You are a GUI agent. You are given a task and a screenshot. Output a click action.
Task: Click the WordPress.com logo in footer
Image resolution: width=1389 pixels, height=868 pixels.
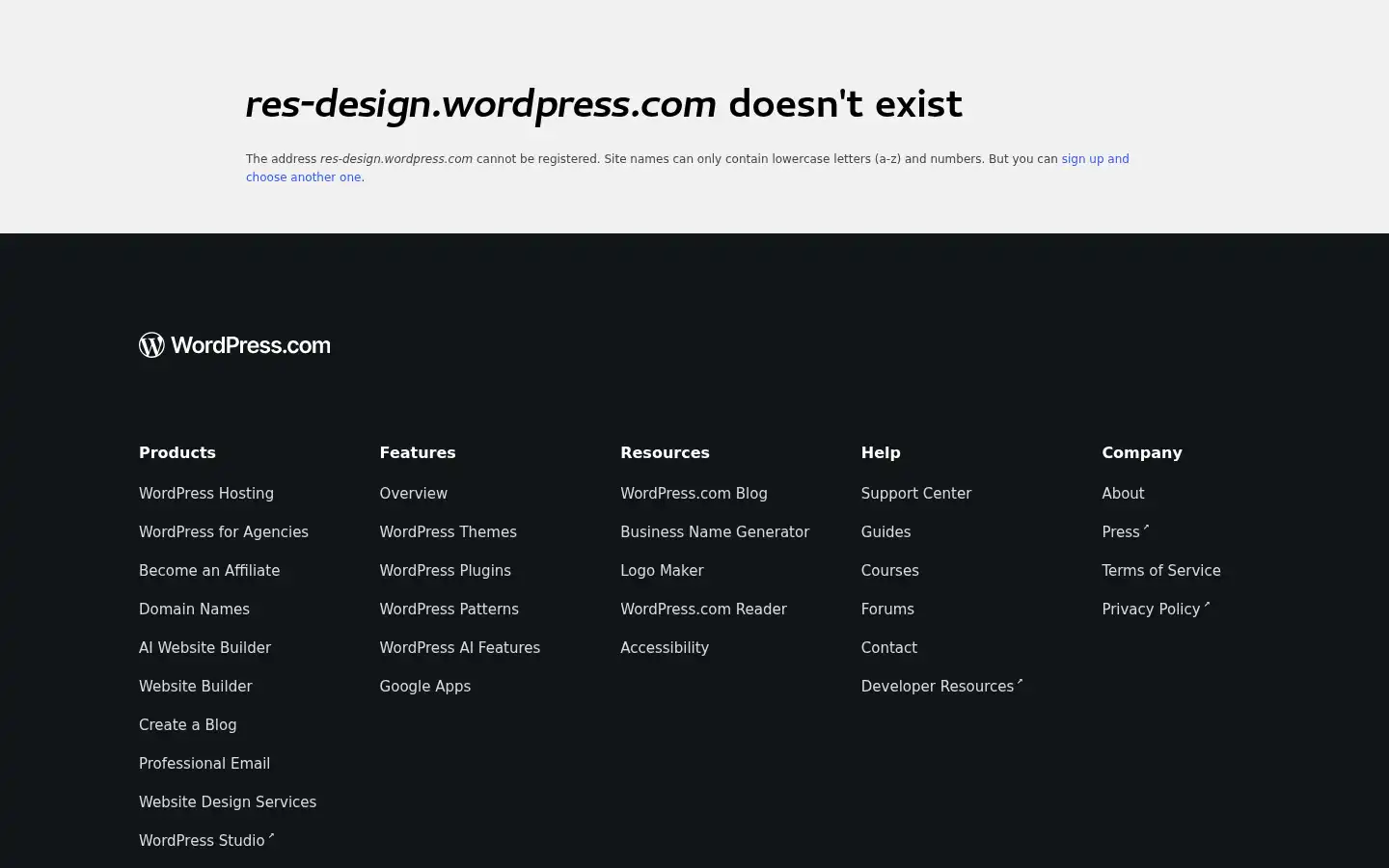coord(234,345)
